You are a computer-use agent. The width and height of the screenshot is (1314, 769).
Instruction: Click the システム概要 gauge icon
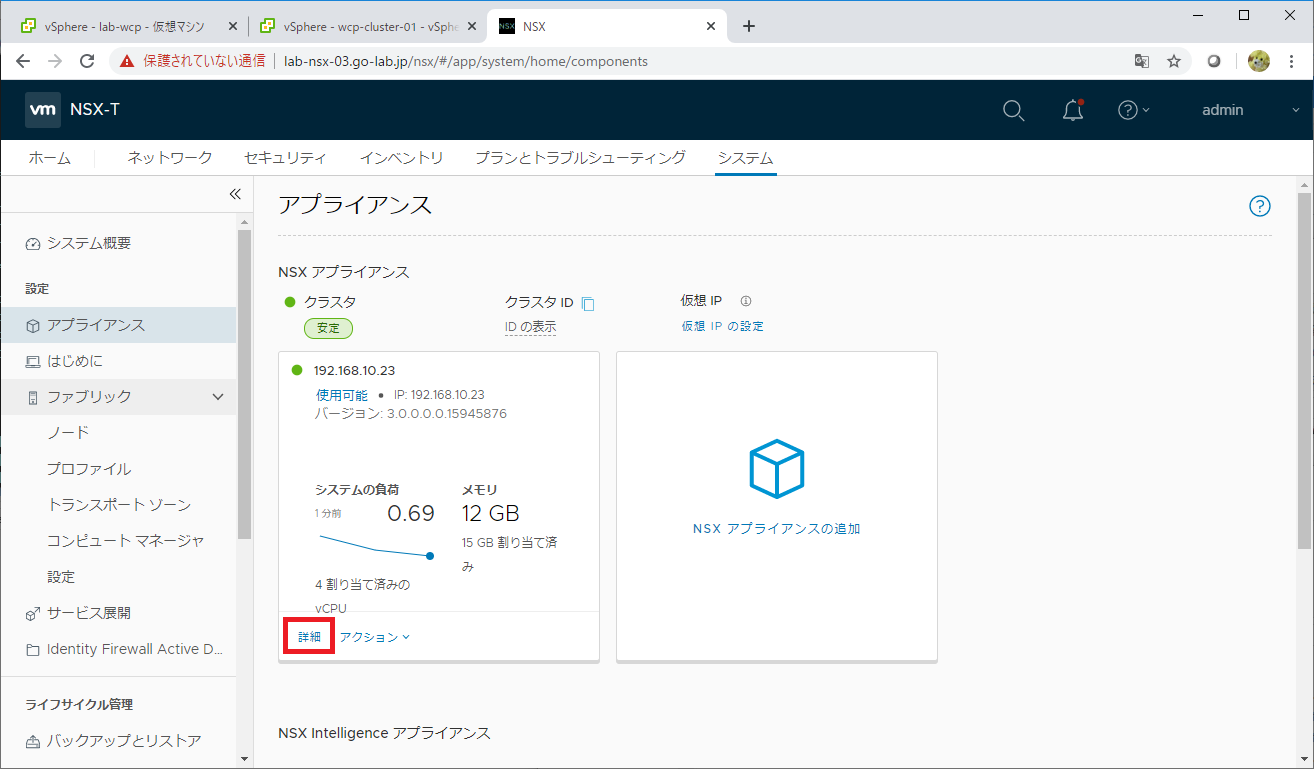click(x=33, y=244)
